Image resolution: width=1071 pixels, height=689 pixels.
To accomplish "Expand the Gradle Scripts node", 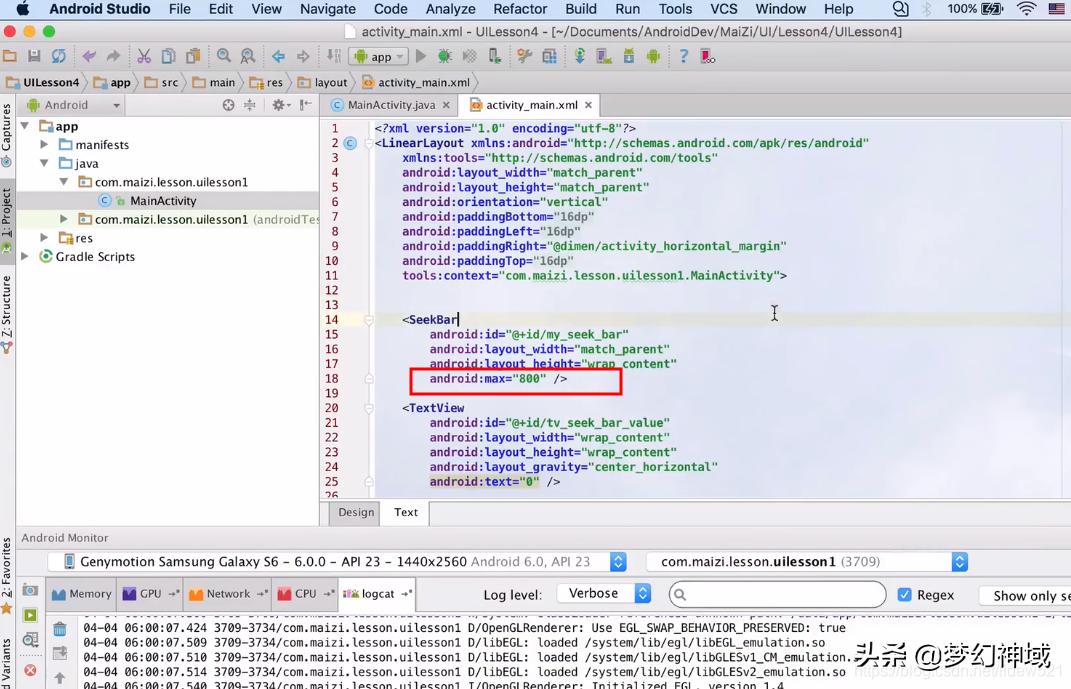I will (26, 257).
